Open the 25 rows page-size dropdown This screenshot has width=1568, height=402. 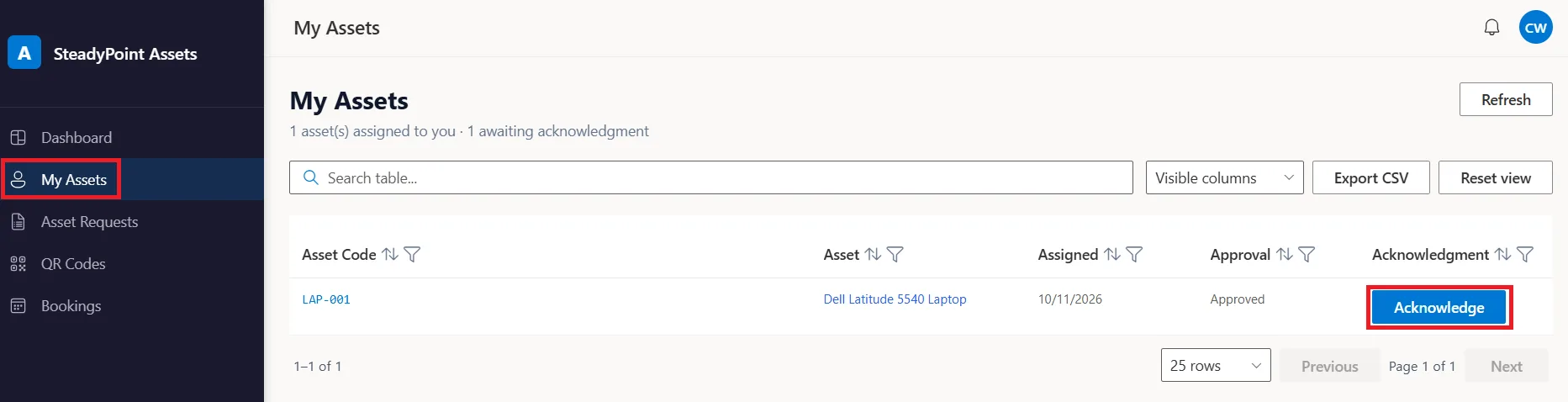pyautogui.click(x=1216, y=365)
